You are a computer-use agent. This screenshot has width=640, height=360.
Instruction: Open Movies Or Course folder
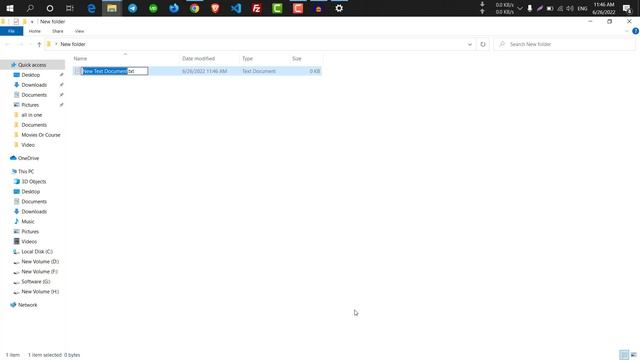click(40, 135)
